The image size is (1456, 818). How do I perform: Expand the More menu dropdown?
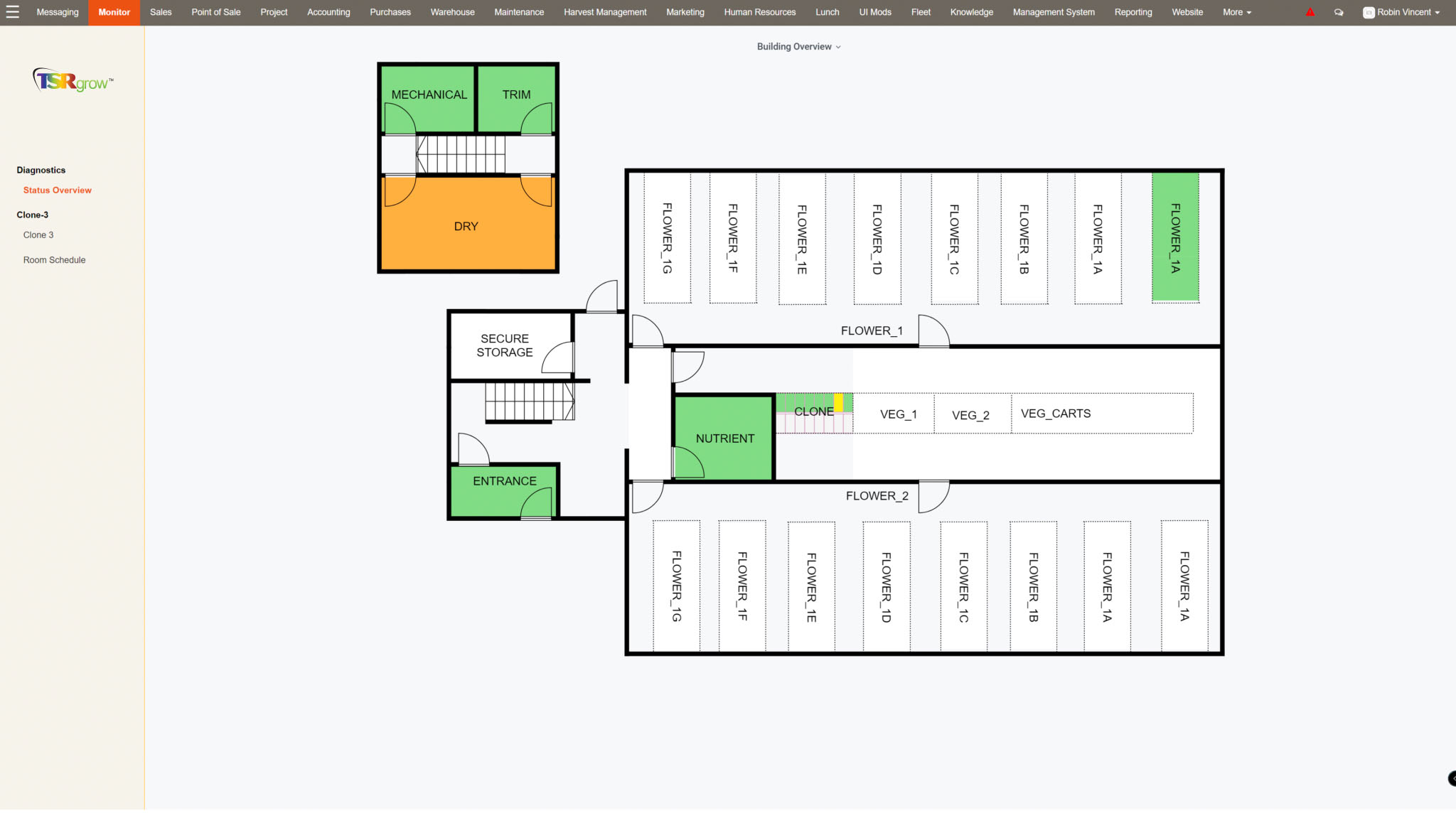[x=1237, y=12]
